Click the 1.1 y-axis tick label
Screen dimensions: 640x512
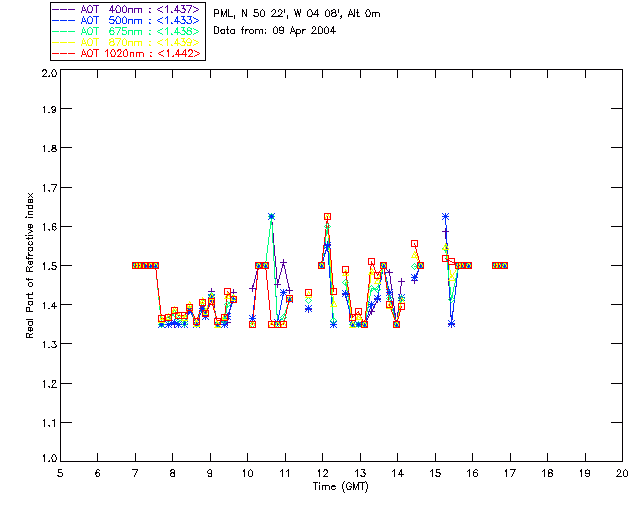[x=49, y=423]
